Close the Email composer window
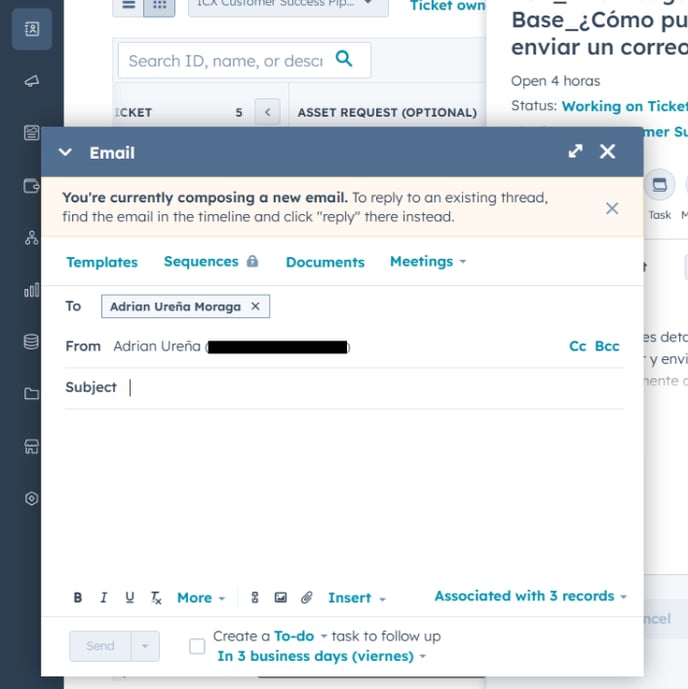688x689 pixels. pos(608,152)
